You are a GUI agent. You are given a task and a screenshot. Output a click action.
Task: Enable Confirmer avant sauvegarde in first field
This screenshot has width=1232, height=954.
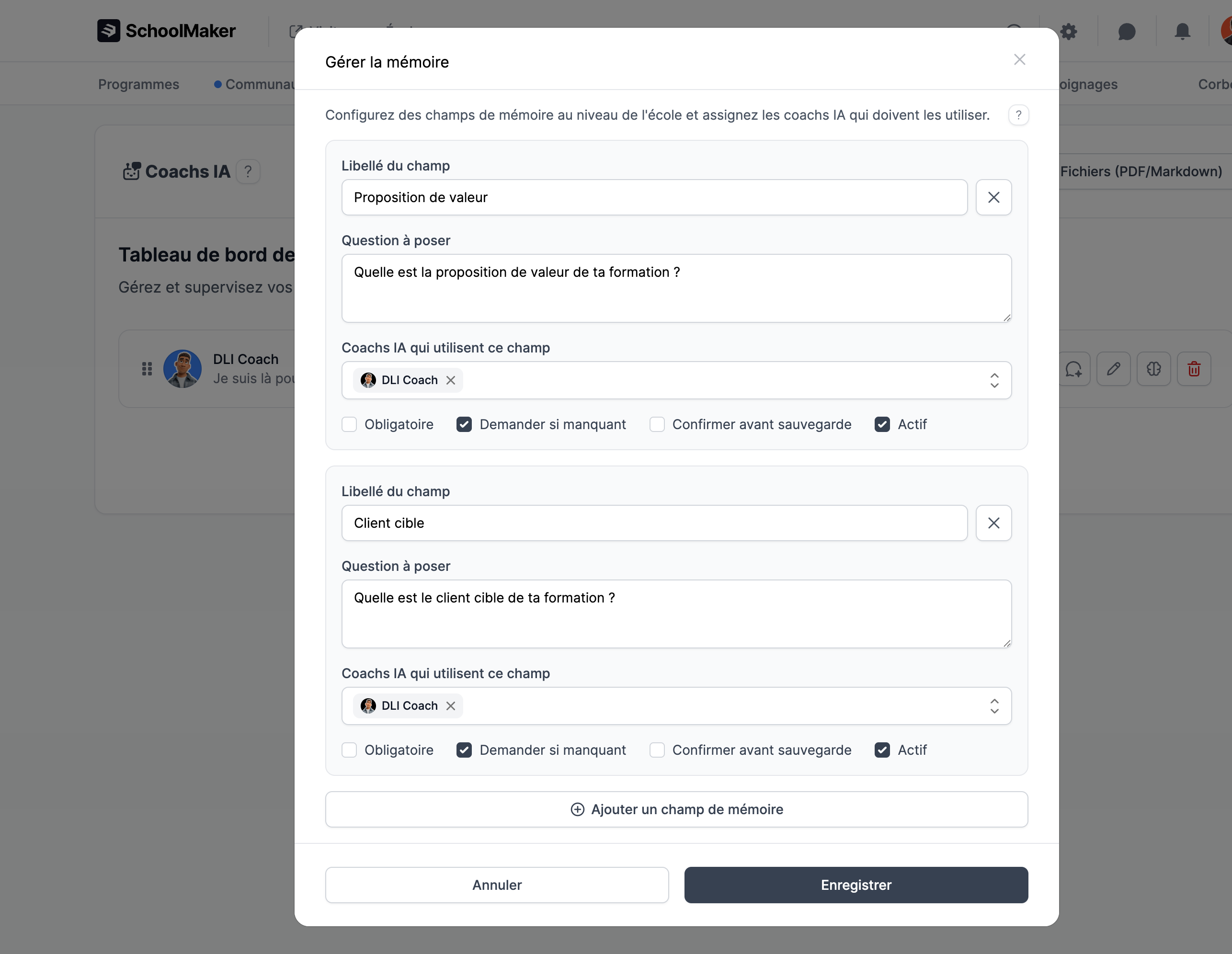tap(657, 424)
